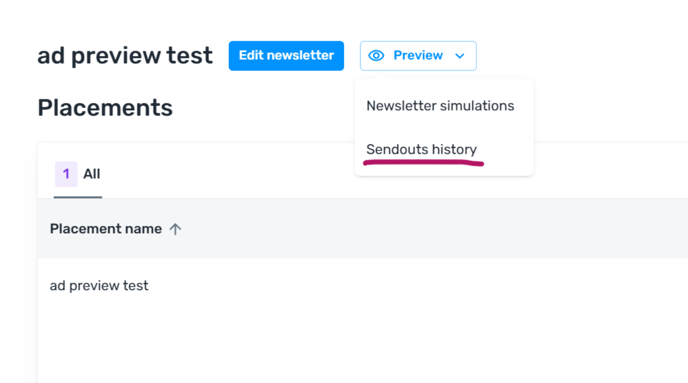The height and width of the screenshot is (383, 688).
Task: Click the eye icon in Preview button
Action: pyautogui.click(x=376, y=56)
